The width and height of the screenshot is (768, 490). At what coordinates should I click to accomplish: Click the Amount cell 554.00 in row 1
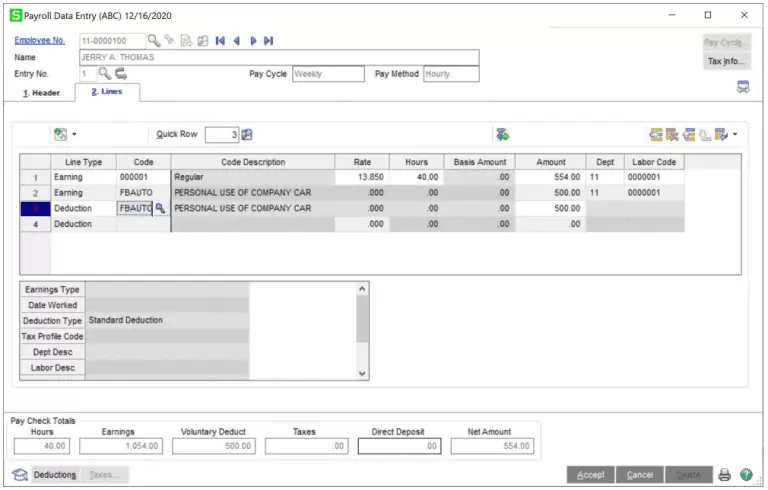pos(551,177)
